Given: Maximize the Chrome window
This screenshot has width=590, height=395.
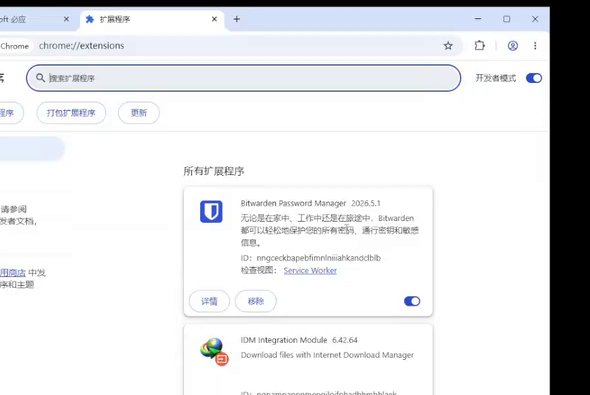Looking at the screenshot, I should pos(506,19).
